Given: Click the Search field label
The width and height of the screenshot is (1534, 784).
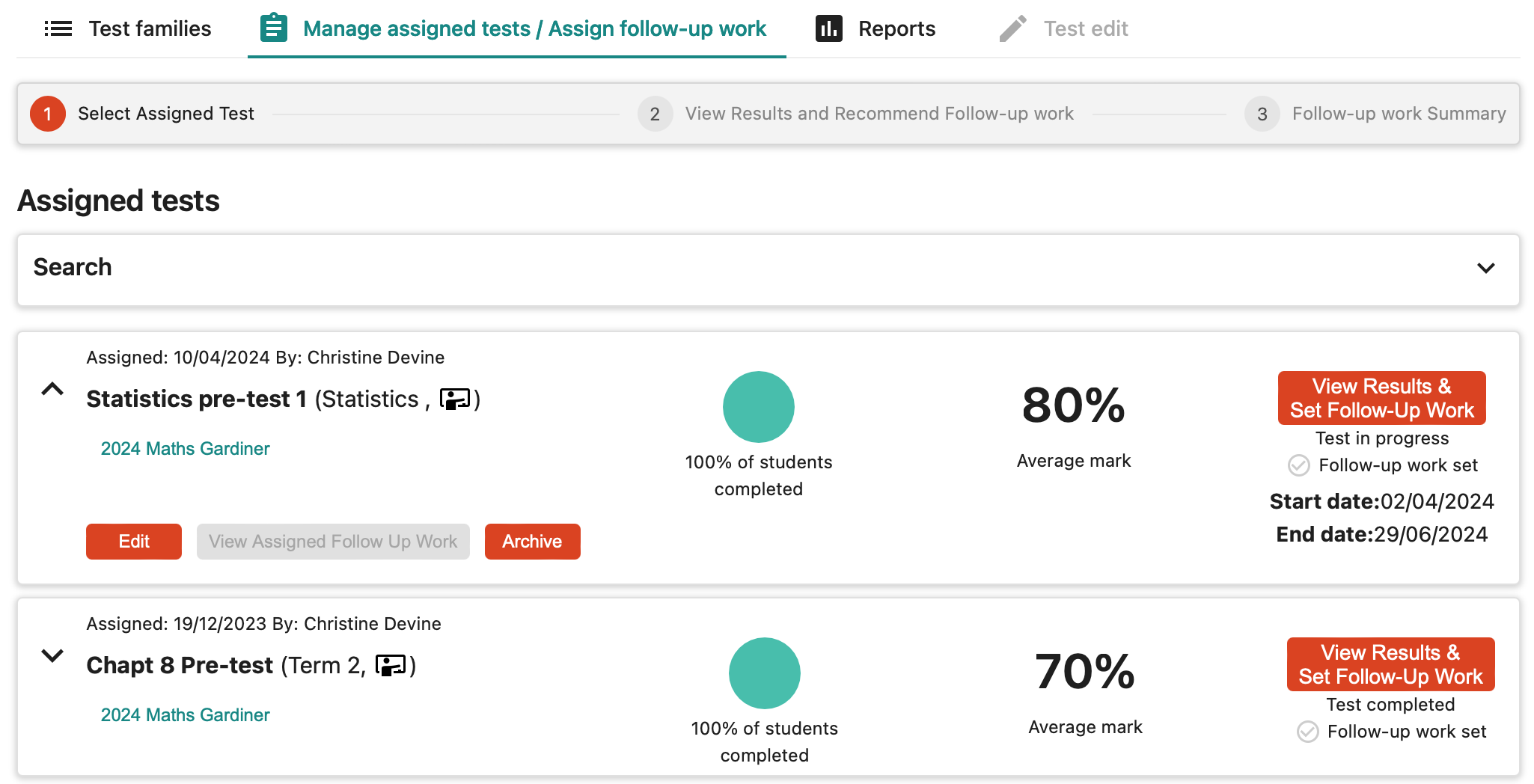Looking at the screenshot, I should 73,267.
